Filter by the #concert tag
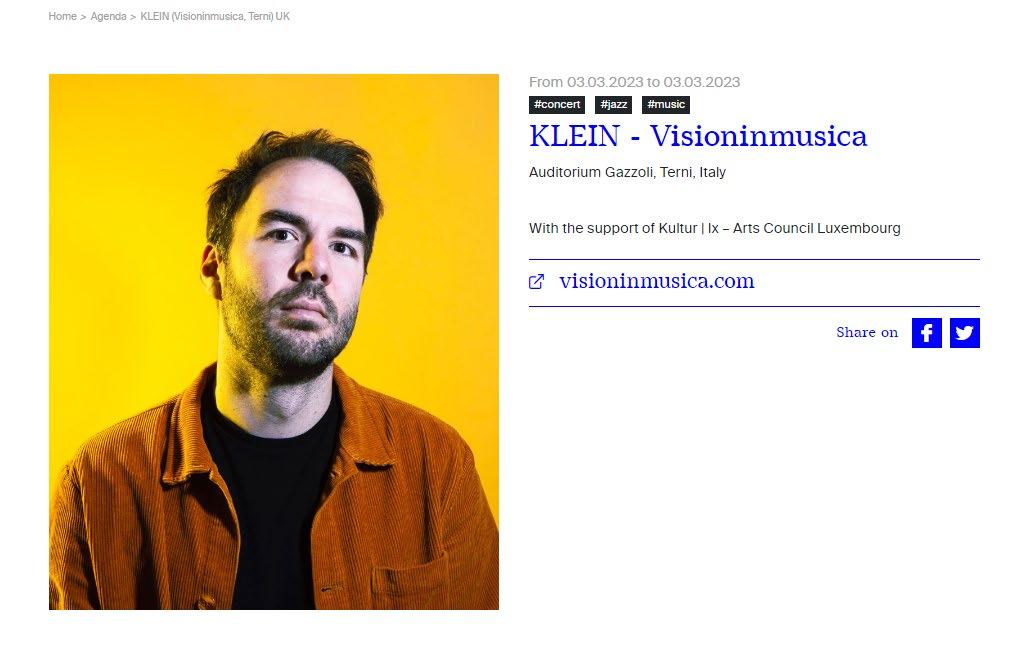The image size is (1035, 652). point(557,104)
